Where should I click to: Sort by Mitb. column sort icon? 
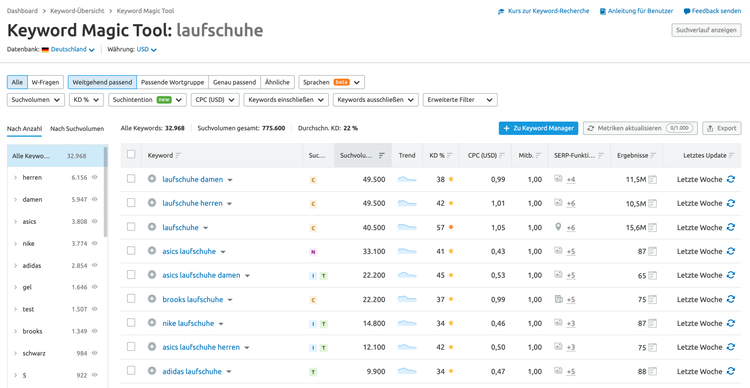(539, 155)
